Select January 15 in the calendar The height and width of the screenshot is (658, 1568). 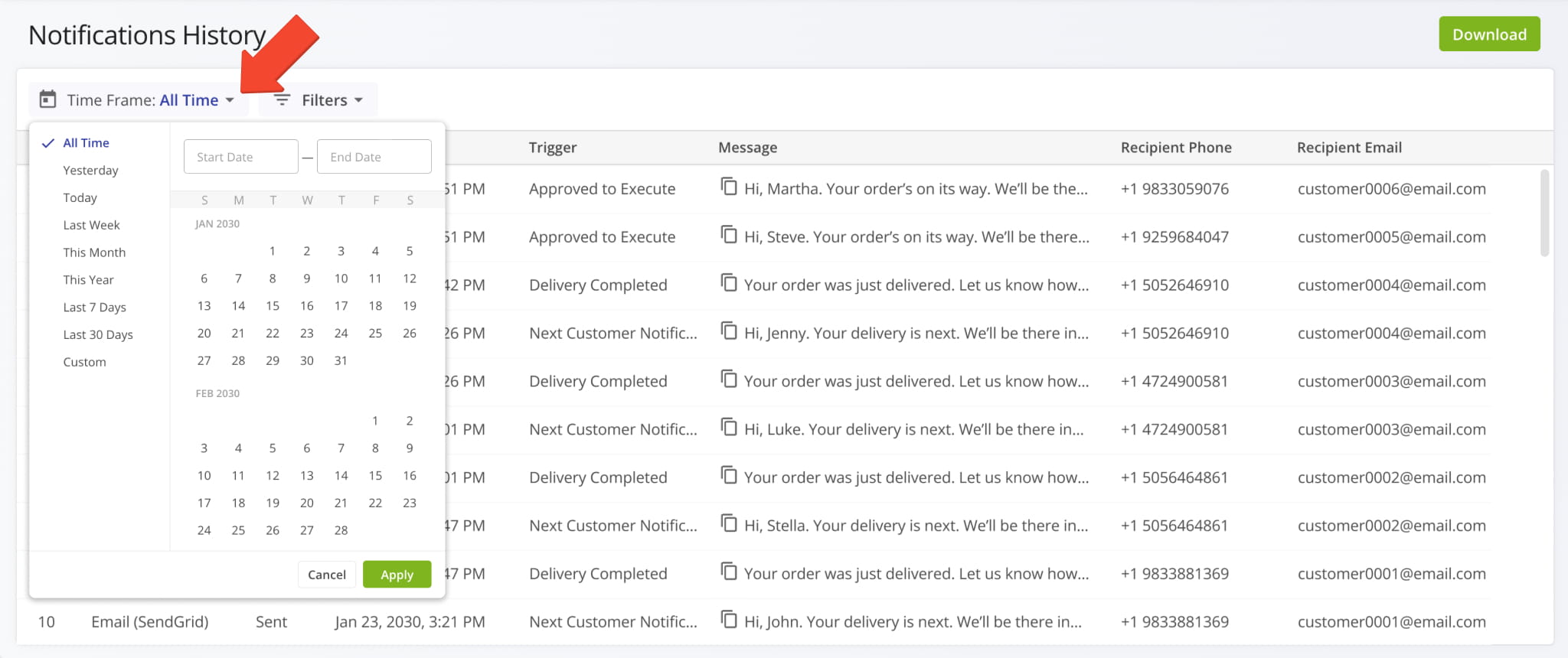[273, 306]
